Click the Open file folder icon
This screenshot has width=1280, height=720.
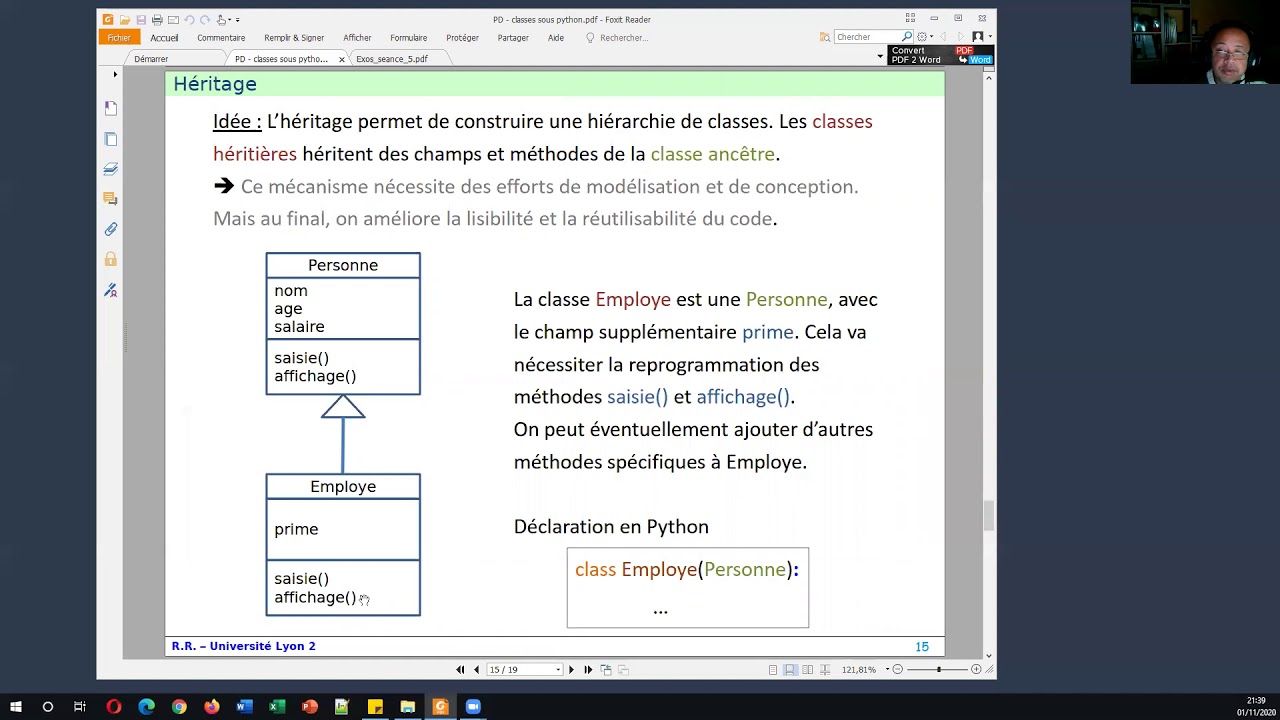(x=125, y=20)
